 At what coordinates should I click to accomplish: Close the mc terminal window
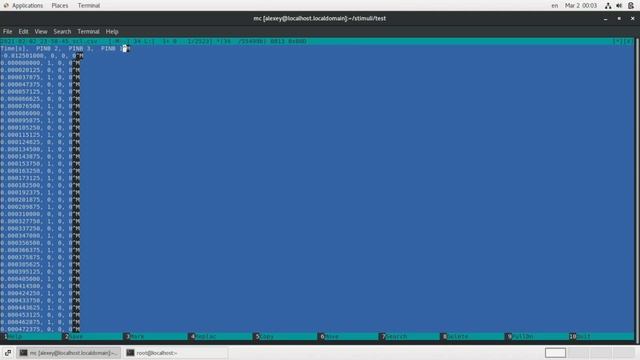tap(633, 18)
